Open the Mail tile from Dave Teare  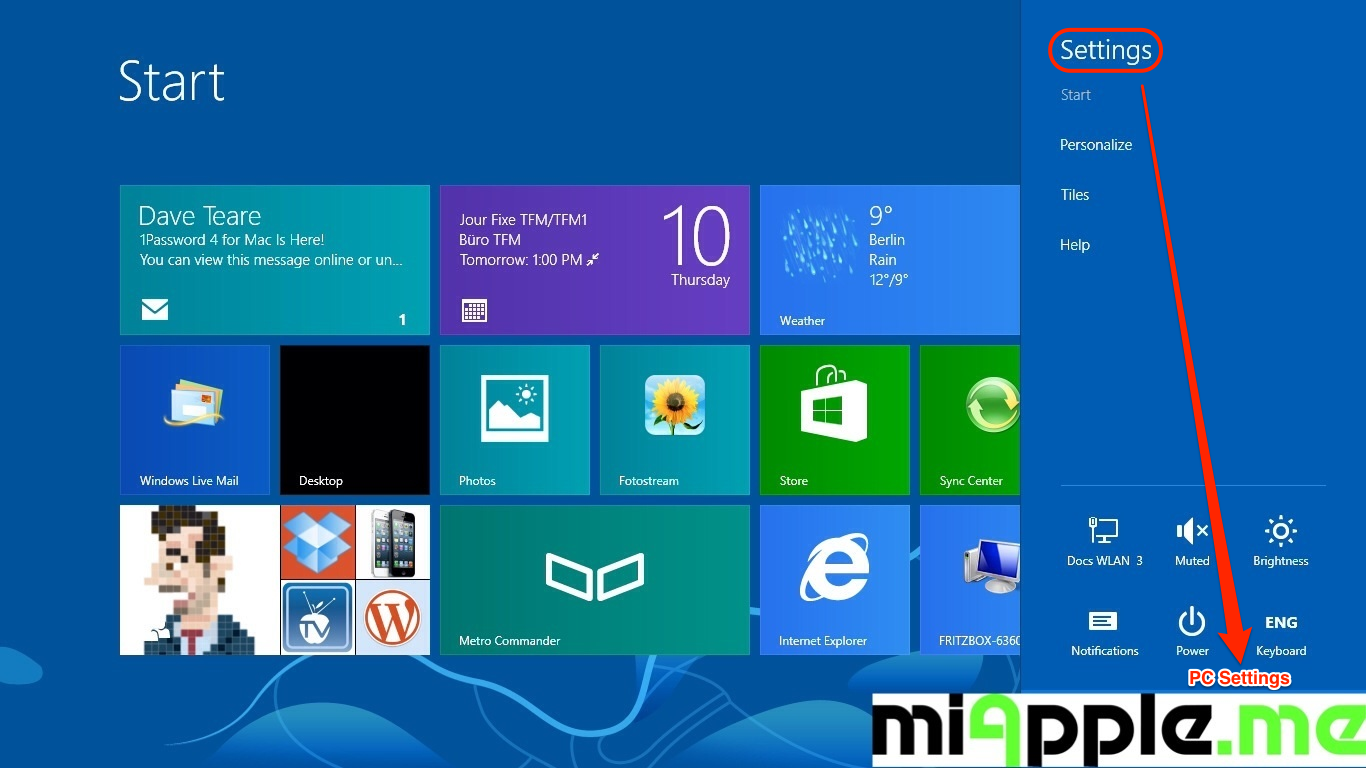point(274,260)
